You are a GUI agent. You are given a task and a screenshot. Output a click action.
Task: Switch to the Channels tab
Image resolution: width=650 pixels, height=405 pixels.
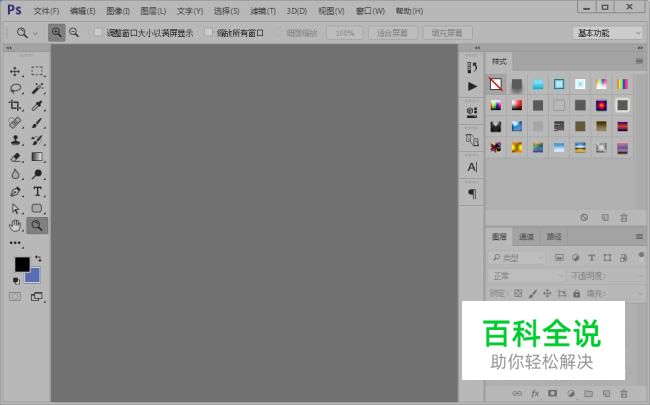click(x=526, y=236)
